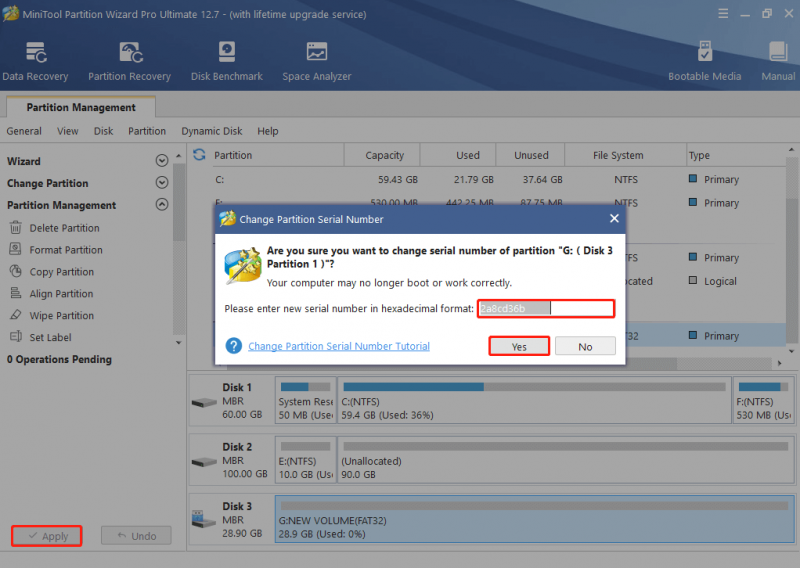
Task: Click the blue help question mark icon
Action: (x=234, y=346)
